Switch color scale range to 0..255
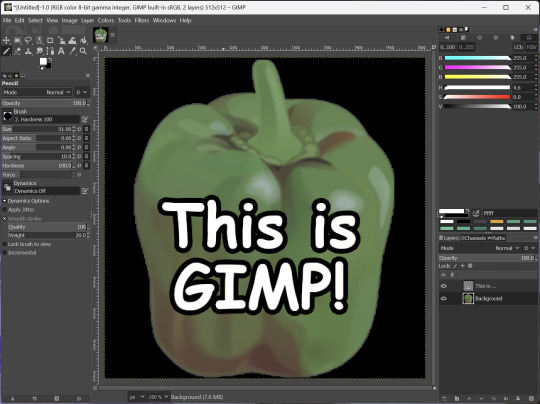This screenshot has height=404, width=540. click(x=467, y=47)
